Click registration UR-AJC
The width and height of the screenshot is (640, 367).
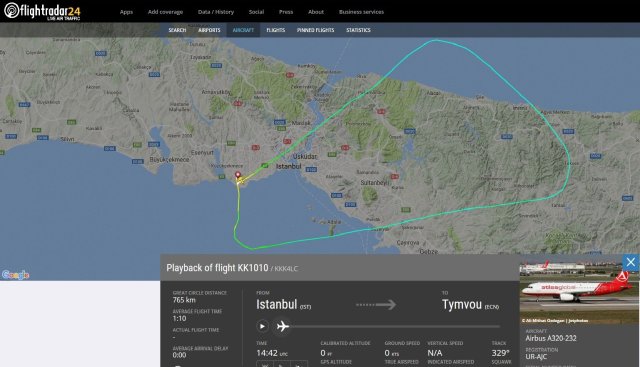click(x=536, y=357)
